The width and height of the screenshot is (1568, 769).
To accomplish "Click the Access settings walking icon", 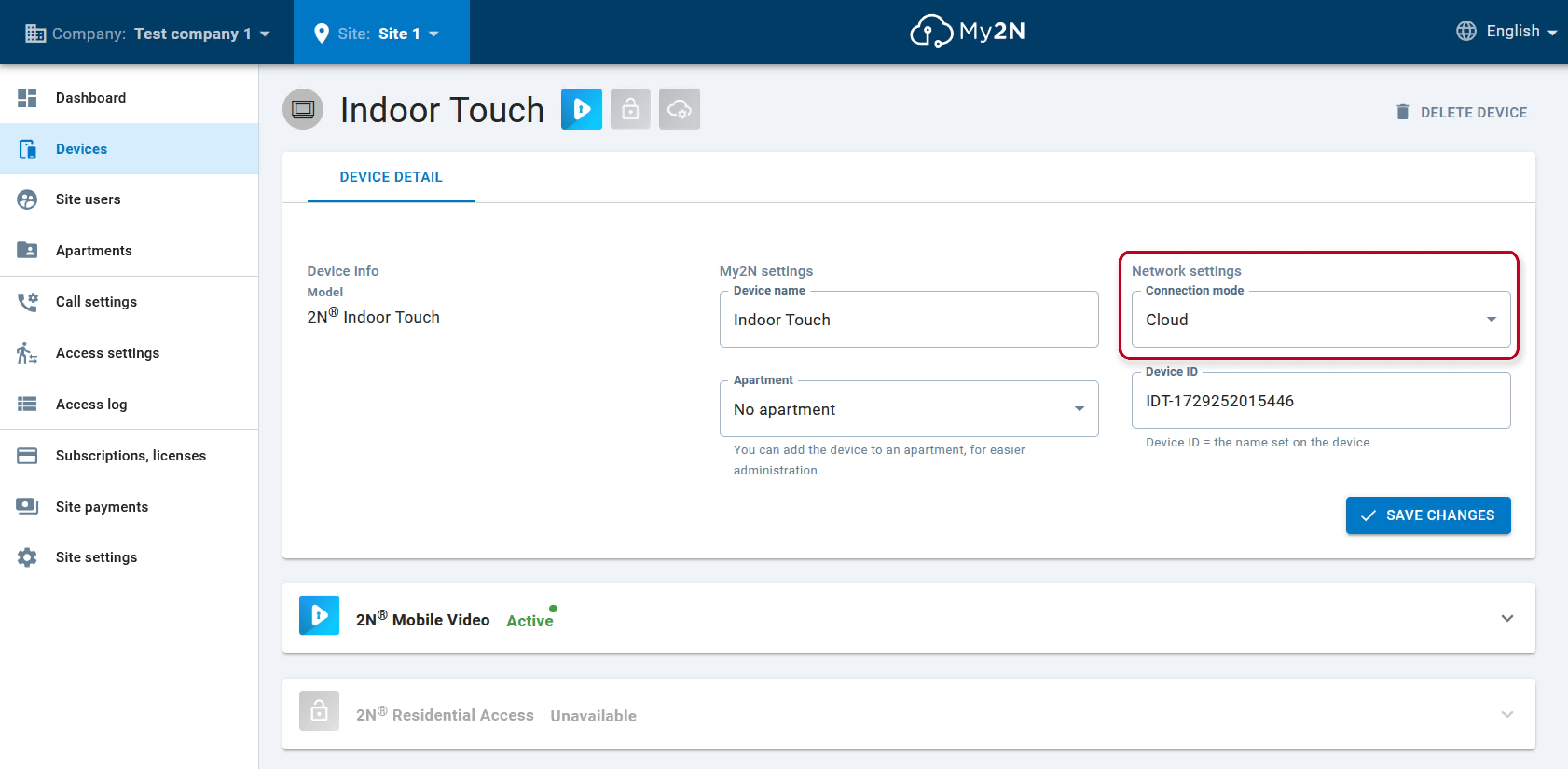I will tap(27, 352).
